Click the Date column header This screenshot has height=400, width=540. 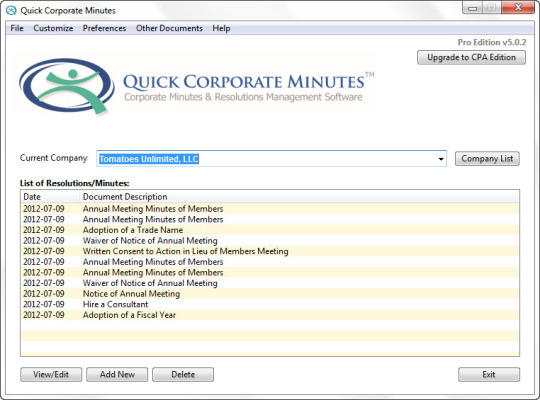(50, 197)
